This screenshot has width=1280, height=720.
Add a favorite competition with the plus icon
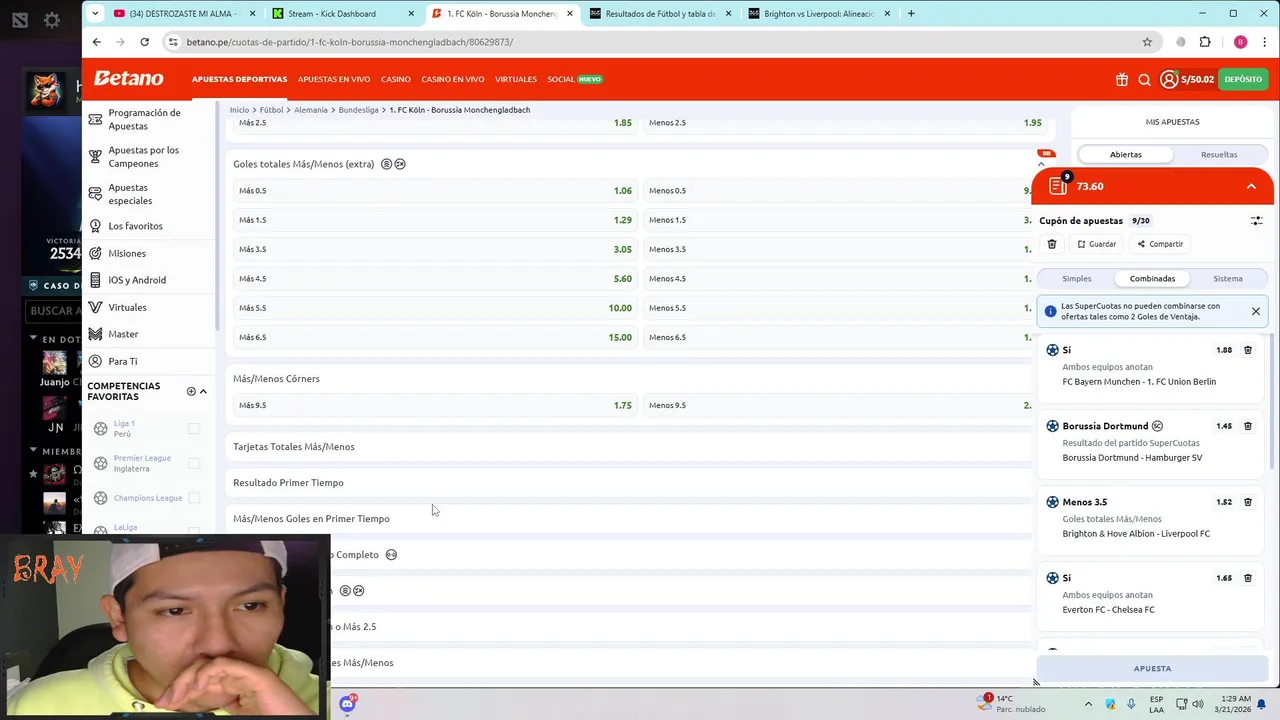191,391
